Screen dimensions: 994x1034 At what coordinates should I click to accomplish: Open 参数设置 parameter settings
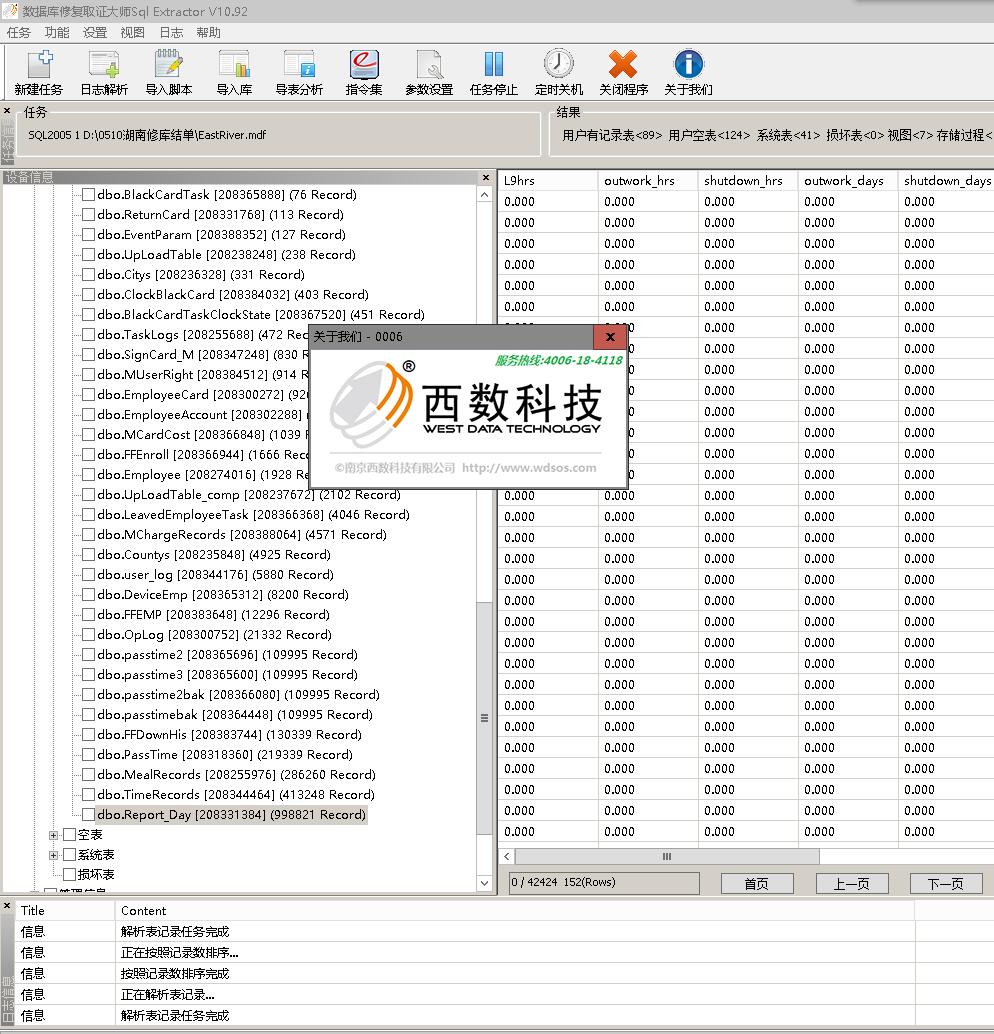pos(429,73)
